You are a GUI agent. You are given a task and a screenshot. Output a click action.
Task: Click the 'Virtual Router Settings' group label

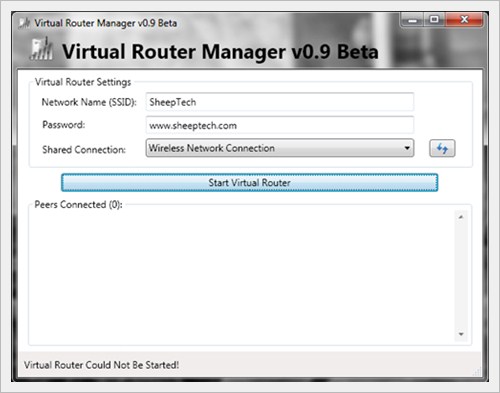[x=83, y=82]
